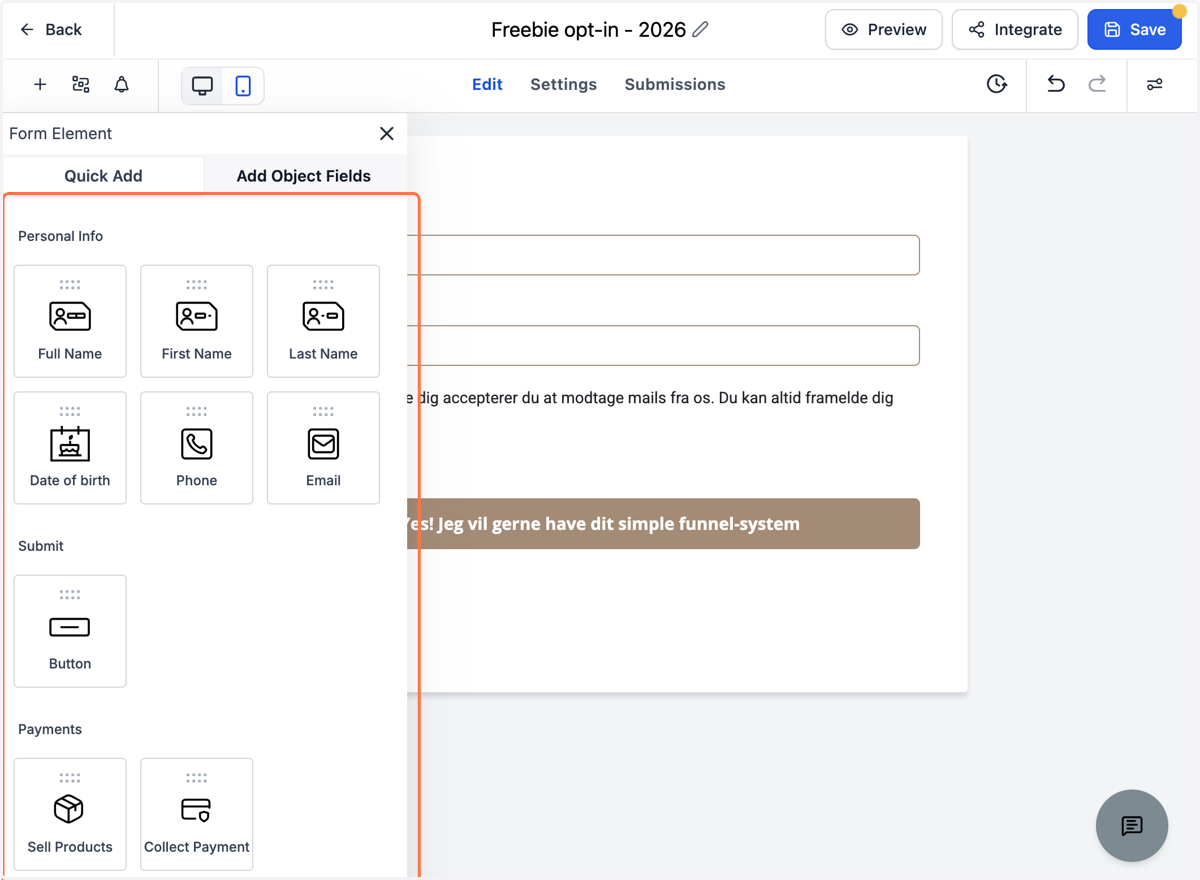Add the First Name field
Viewport: 1200px width, 880px height.
pos(197,321)
